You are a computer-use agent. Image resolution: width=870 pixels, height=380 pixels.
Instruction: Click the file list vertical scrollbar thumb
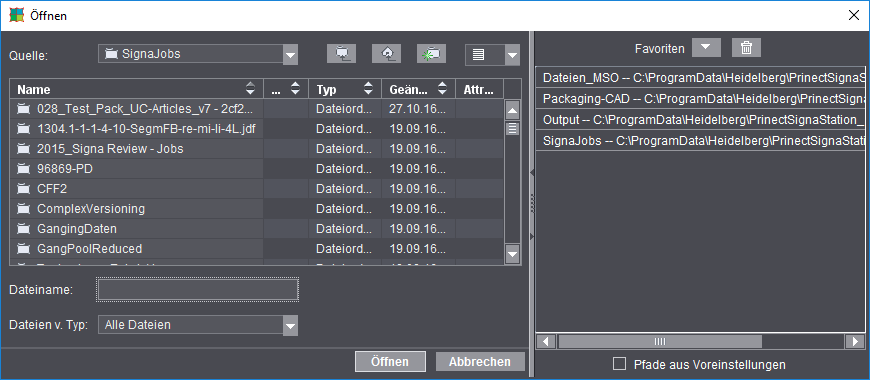point(513,129)
